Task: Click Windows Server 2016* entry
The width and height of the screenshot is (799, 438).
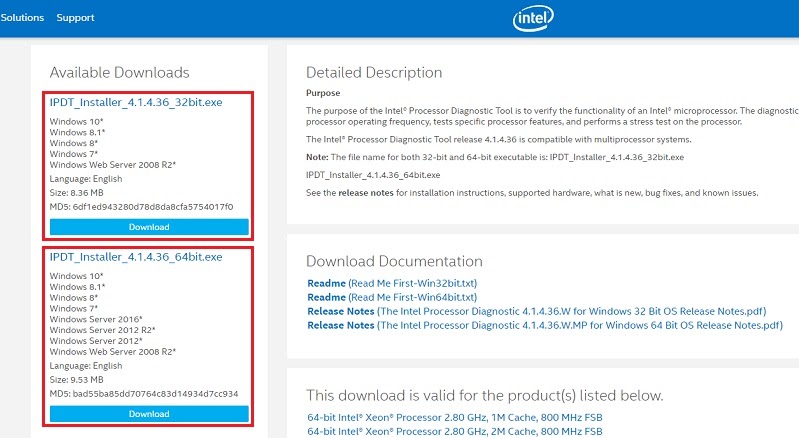Action: coord(96,319)
